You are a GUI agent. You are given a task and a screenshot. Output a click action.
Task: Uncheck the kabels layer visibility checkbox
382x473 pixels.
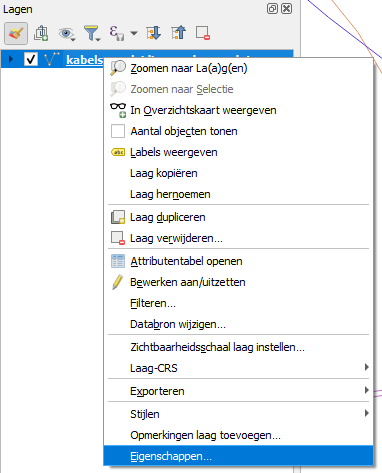click(x=31, y=60)
